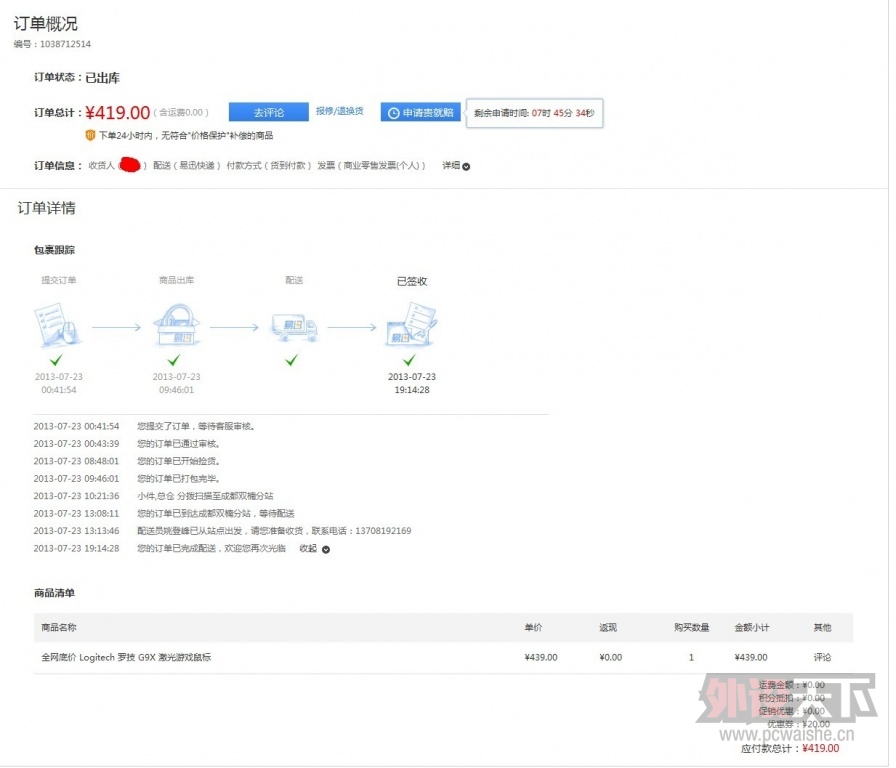The image size is (896, 768).
Task: Click the 配送（易迅快递）info text
Action: pos(186,166)
